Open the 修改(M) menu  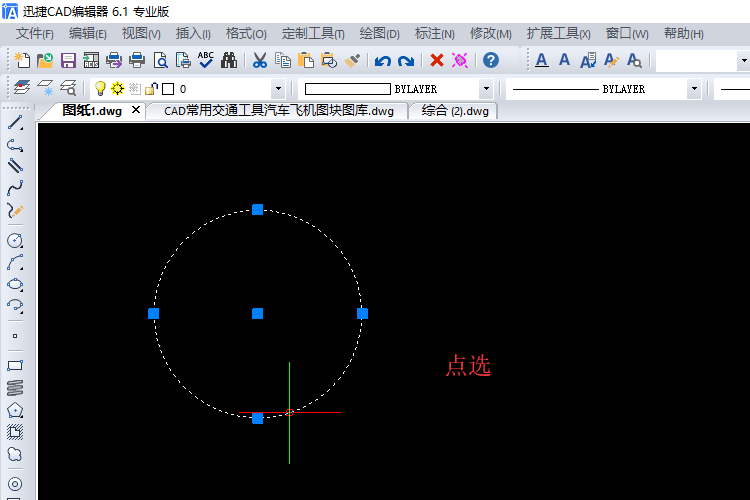pos(490,34)
